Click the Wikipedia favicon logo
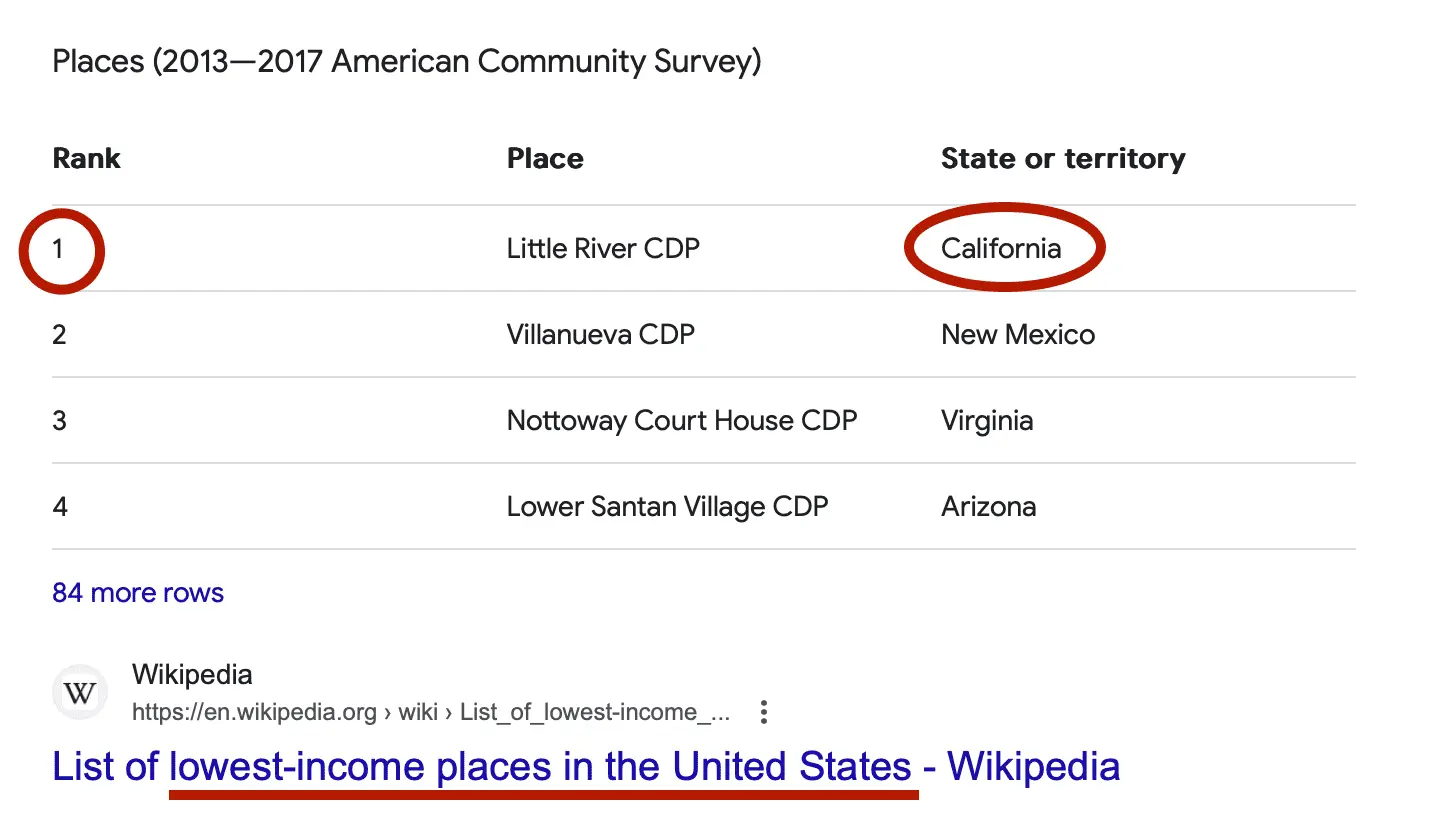The image size is (1444, 828). pyautogui.click(x=79, y=692)
